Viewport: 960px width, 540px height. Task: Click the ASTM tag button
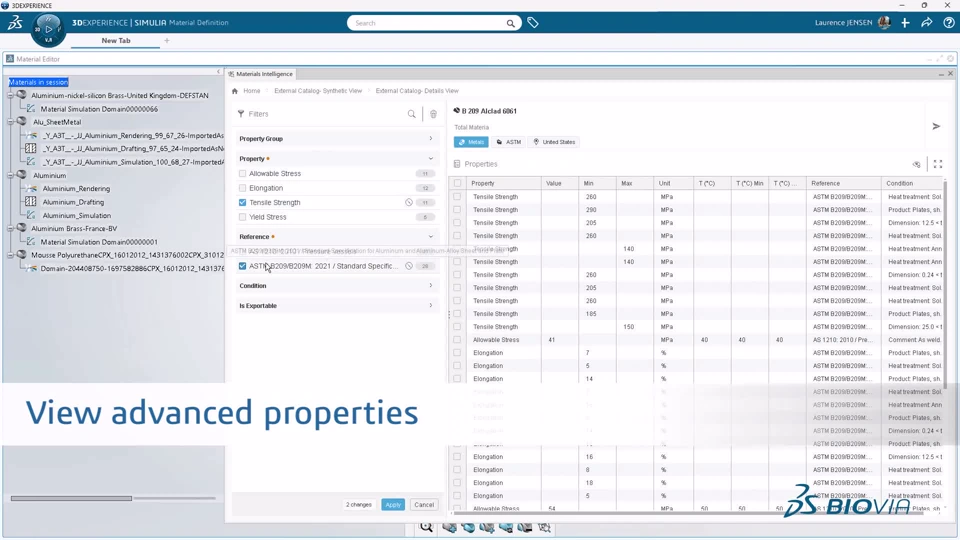coord(509,142)
